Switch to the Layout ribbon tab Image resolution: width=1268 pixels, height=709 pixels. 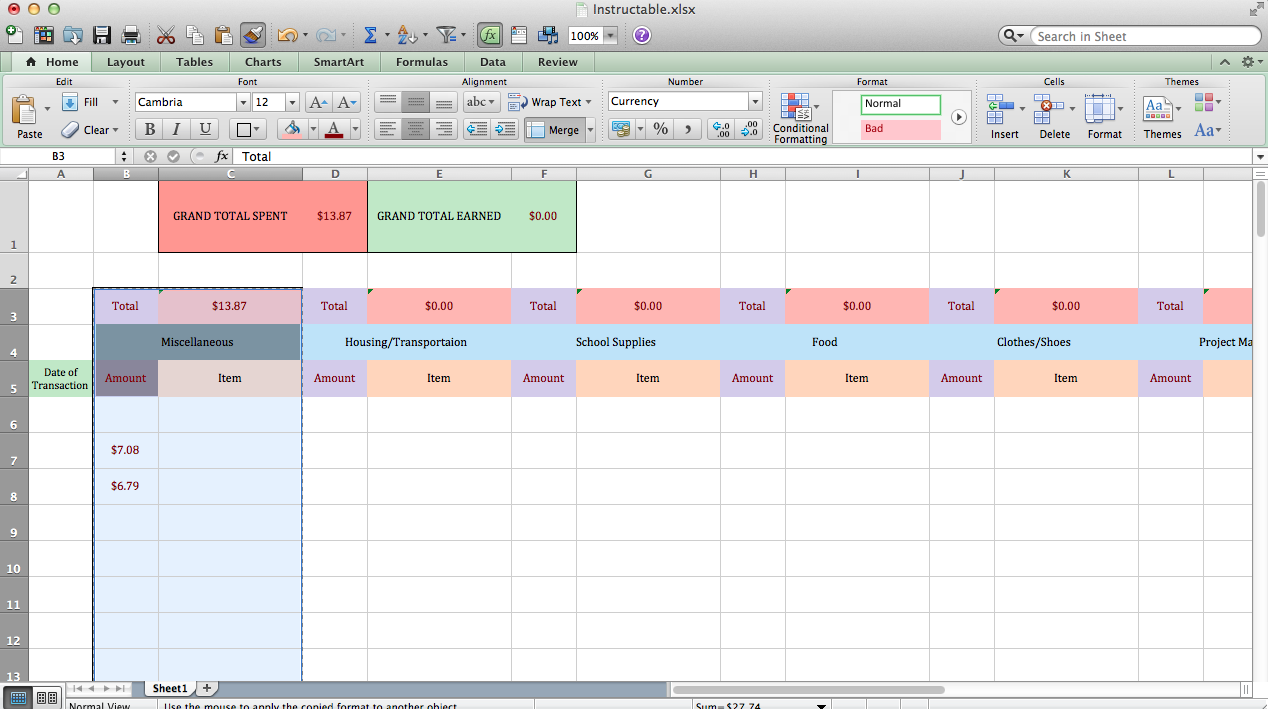point(126,62)
